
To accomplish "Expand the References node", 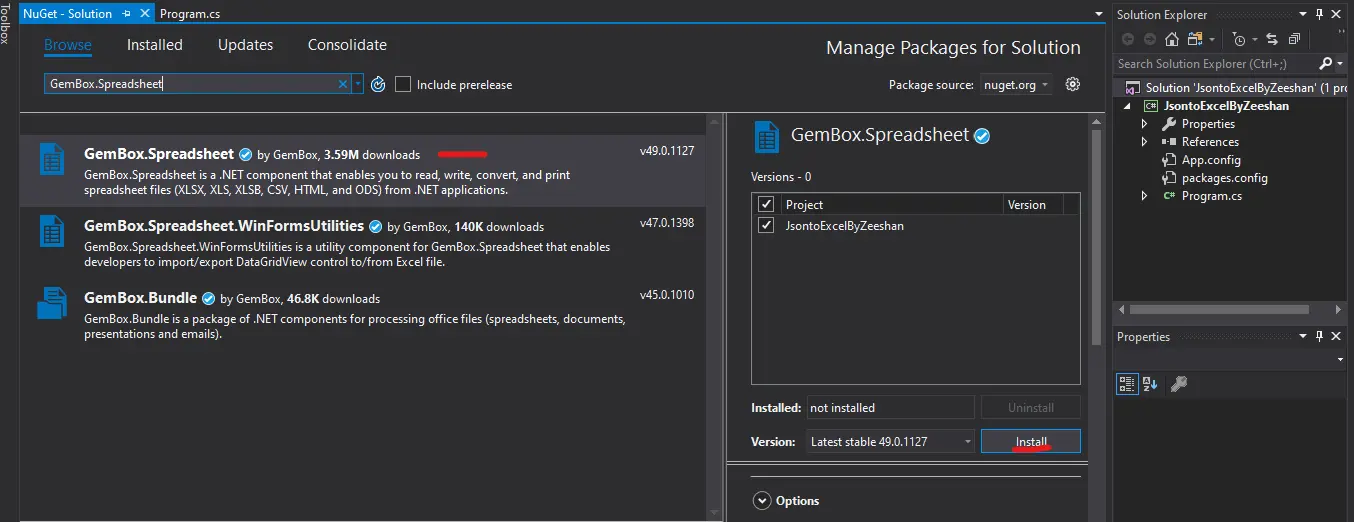I will (x=1146, y=142).
